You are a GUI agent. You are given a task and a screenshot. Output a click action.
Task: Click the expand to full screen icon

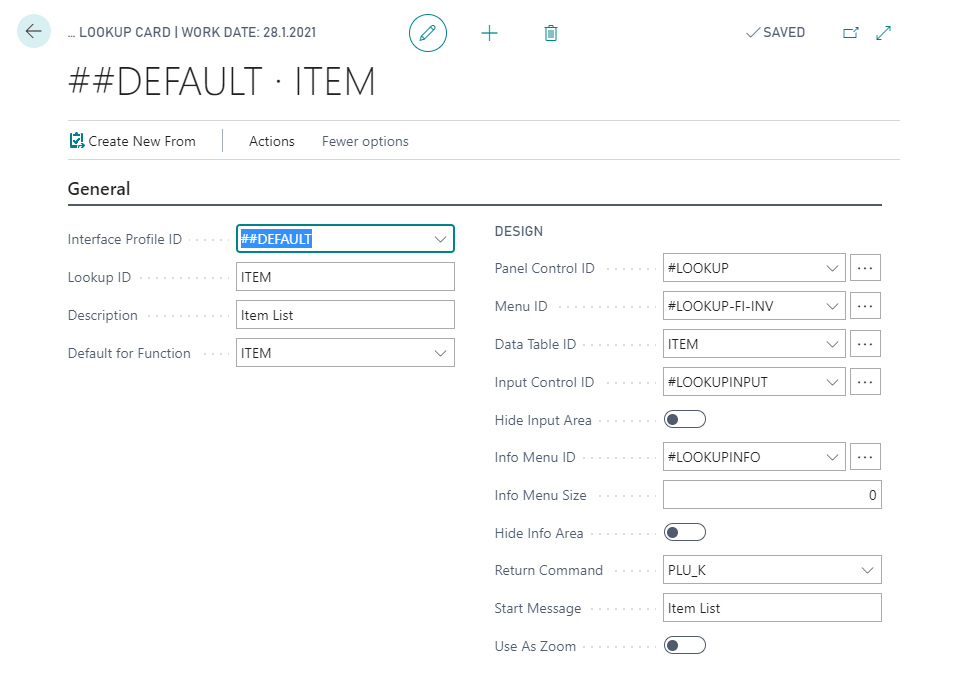point(883,33)
